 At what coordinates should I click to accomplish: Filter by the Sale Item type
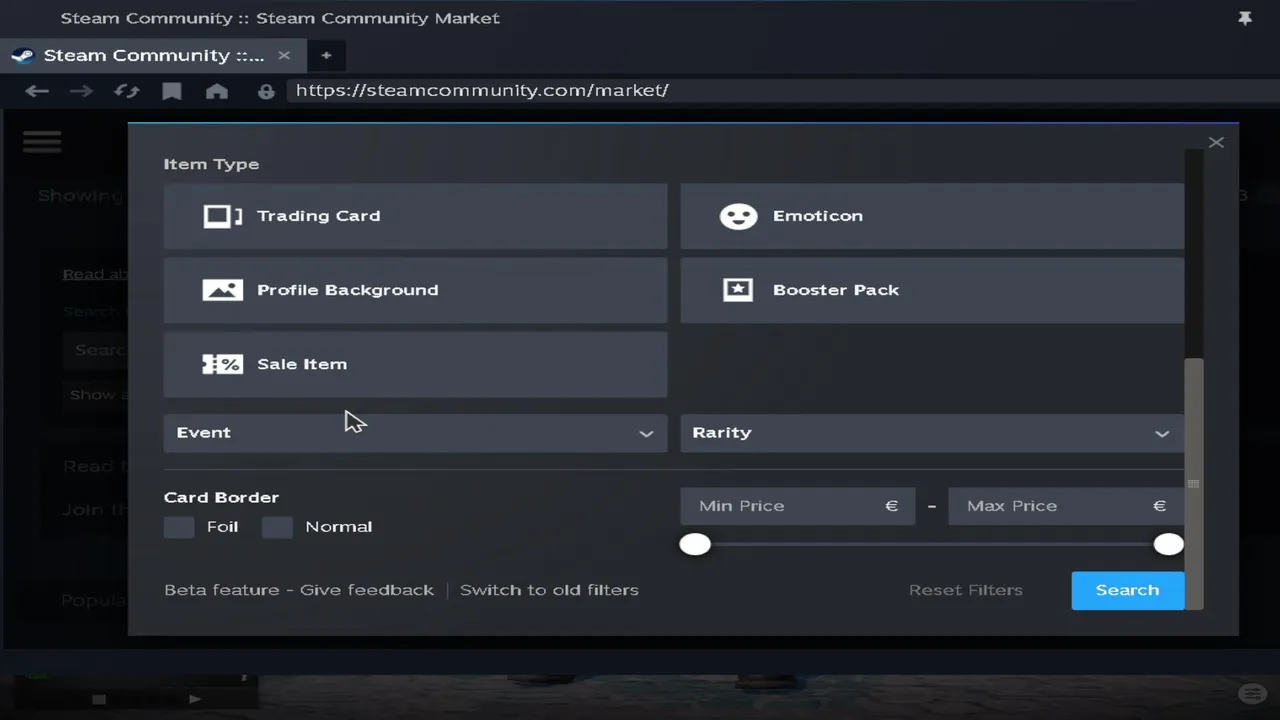pos(415,364)
